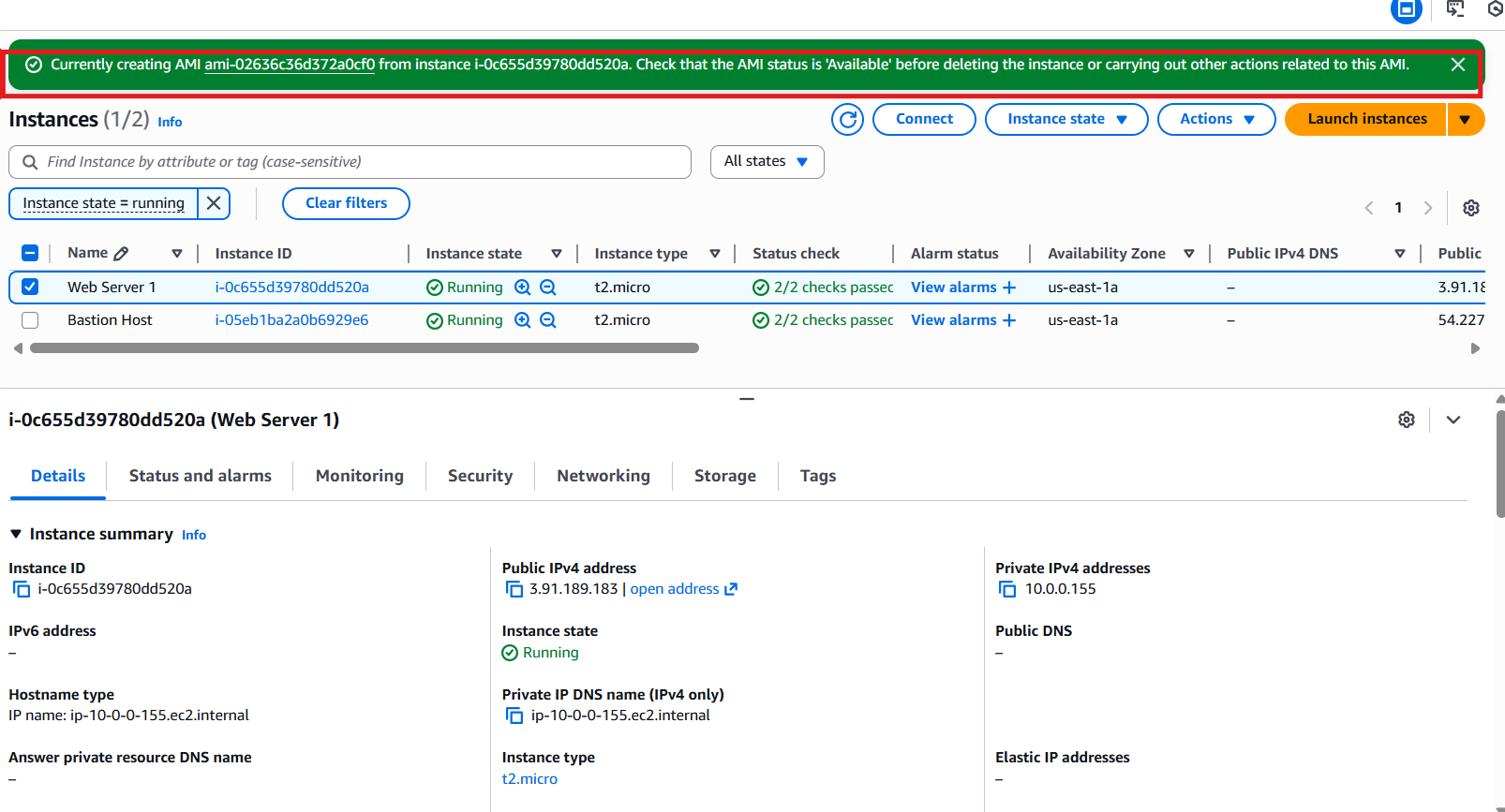Expand the Actions dropdown menu

point(1215,120)
